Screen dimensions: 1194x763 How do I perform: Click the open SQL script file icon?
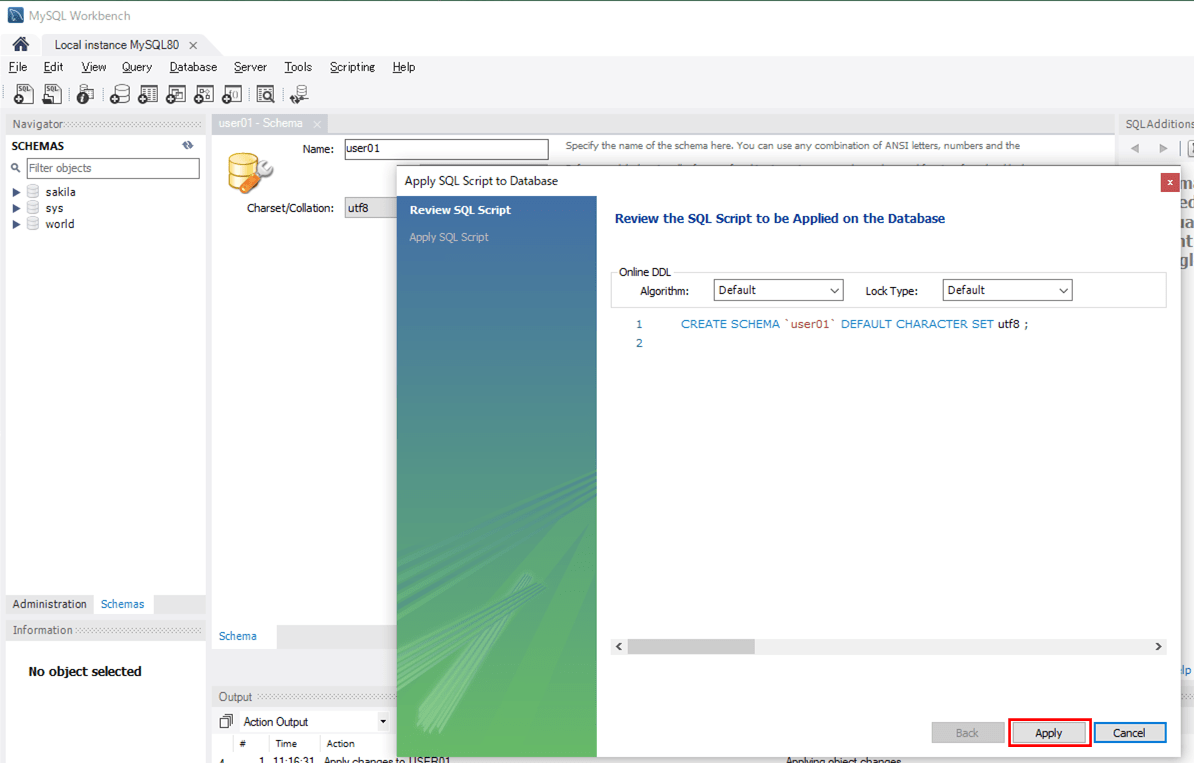coord(52,94)
